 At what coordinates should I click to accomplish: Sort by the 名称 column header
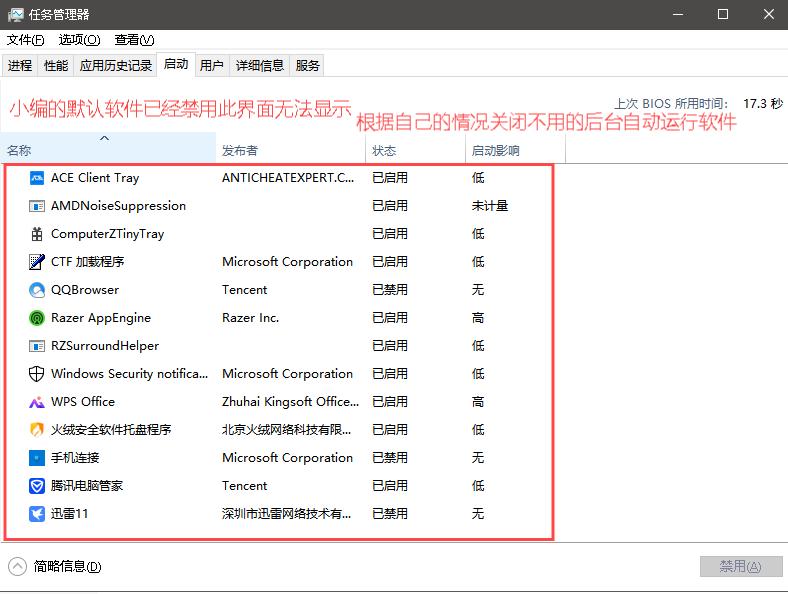point(108,150)
